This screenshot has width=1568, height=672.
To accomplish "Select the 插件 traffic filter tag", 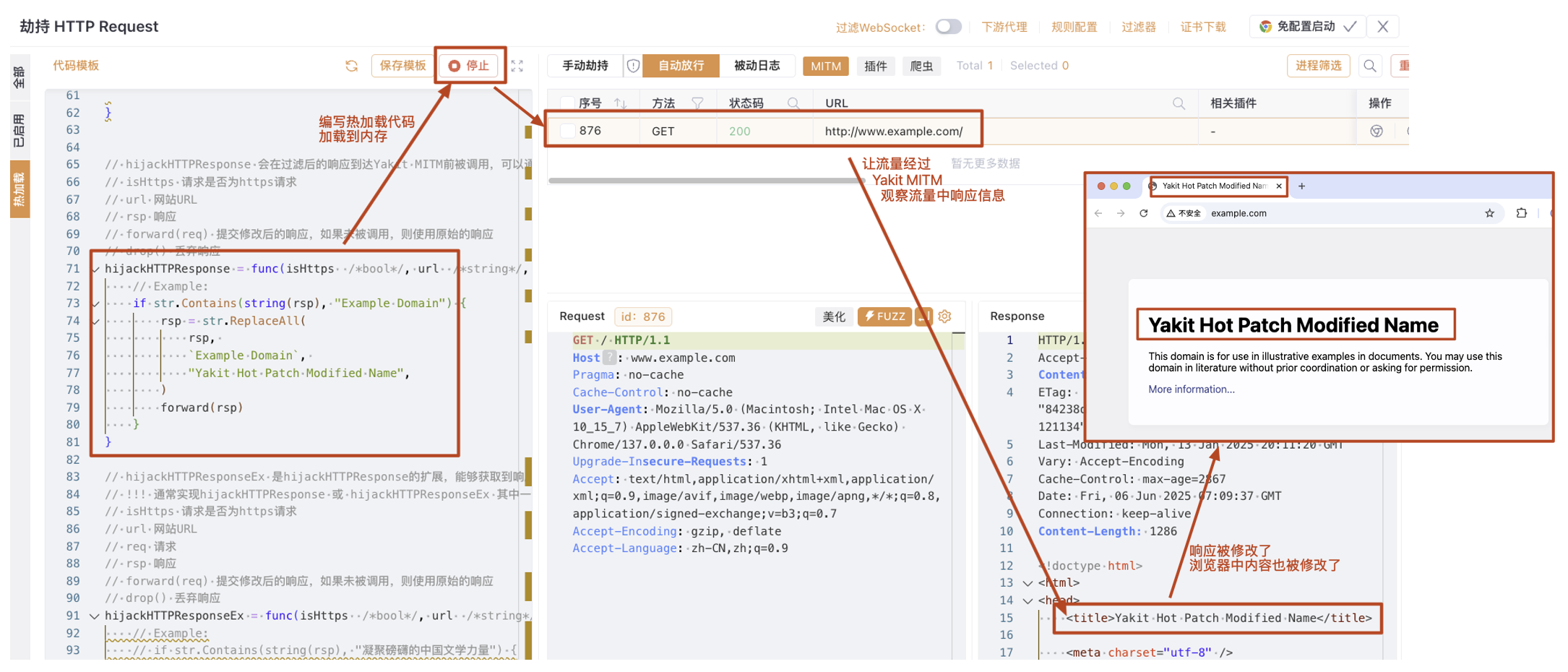I will coord(876,66).
